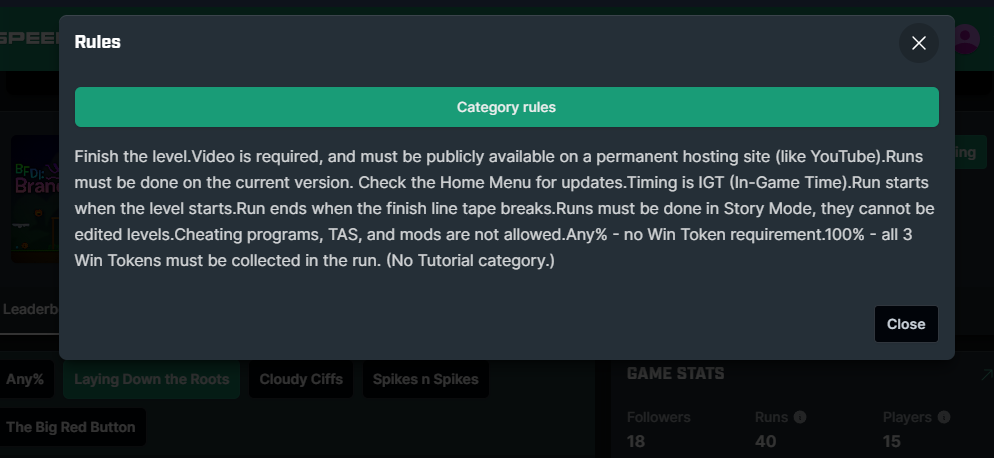Click the Rules dialog title

98,43
